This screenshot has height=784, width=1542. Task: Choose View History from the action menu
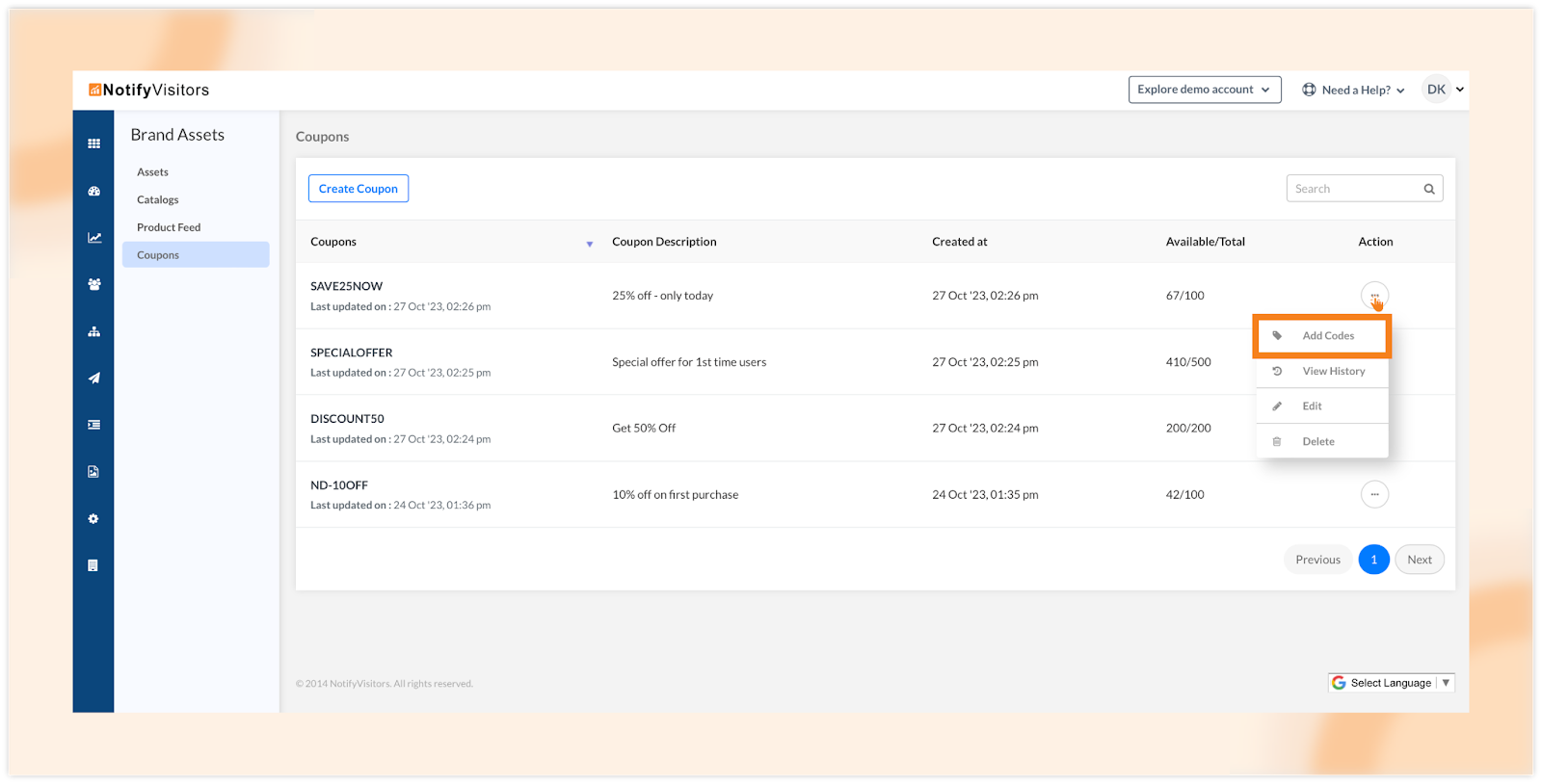(1321, 371)
